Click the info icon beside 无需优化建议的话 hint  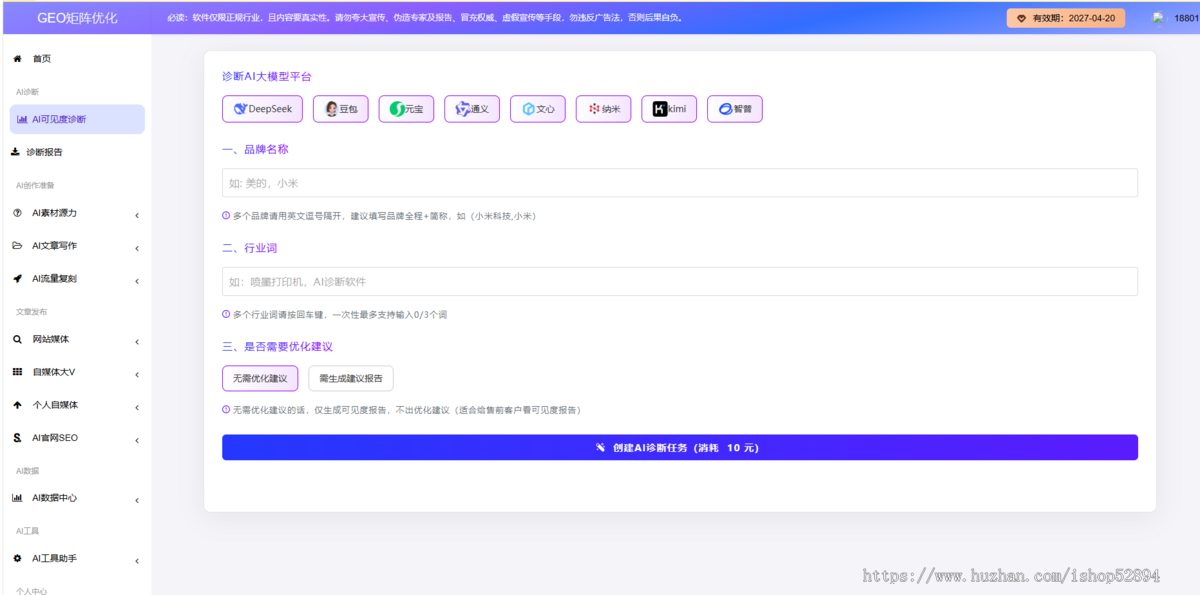[226, 410]
